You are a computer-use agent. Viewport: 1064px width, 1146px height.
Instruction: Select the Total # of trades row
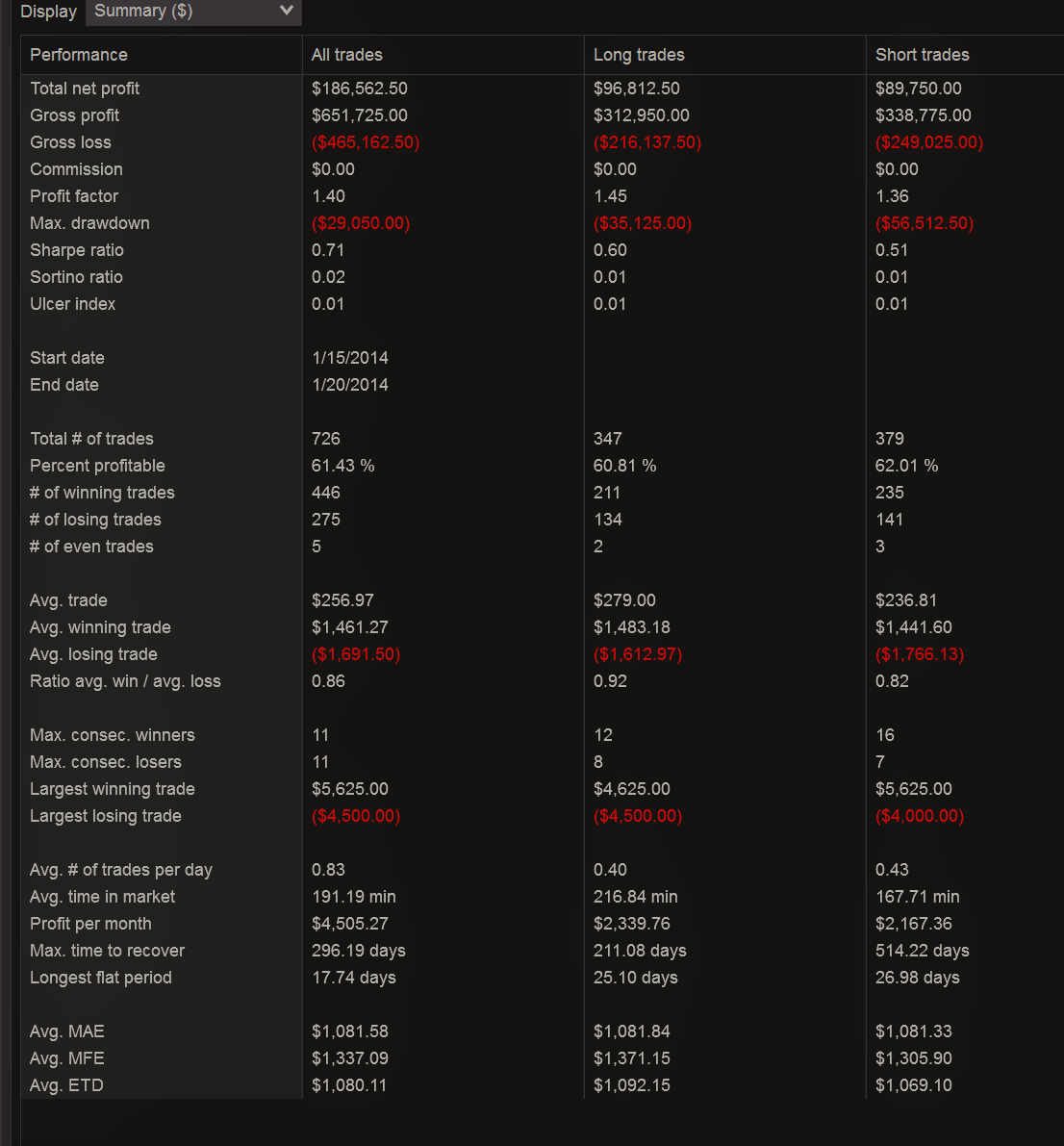91,439
